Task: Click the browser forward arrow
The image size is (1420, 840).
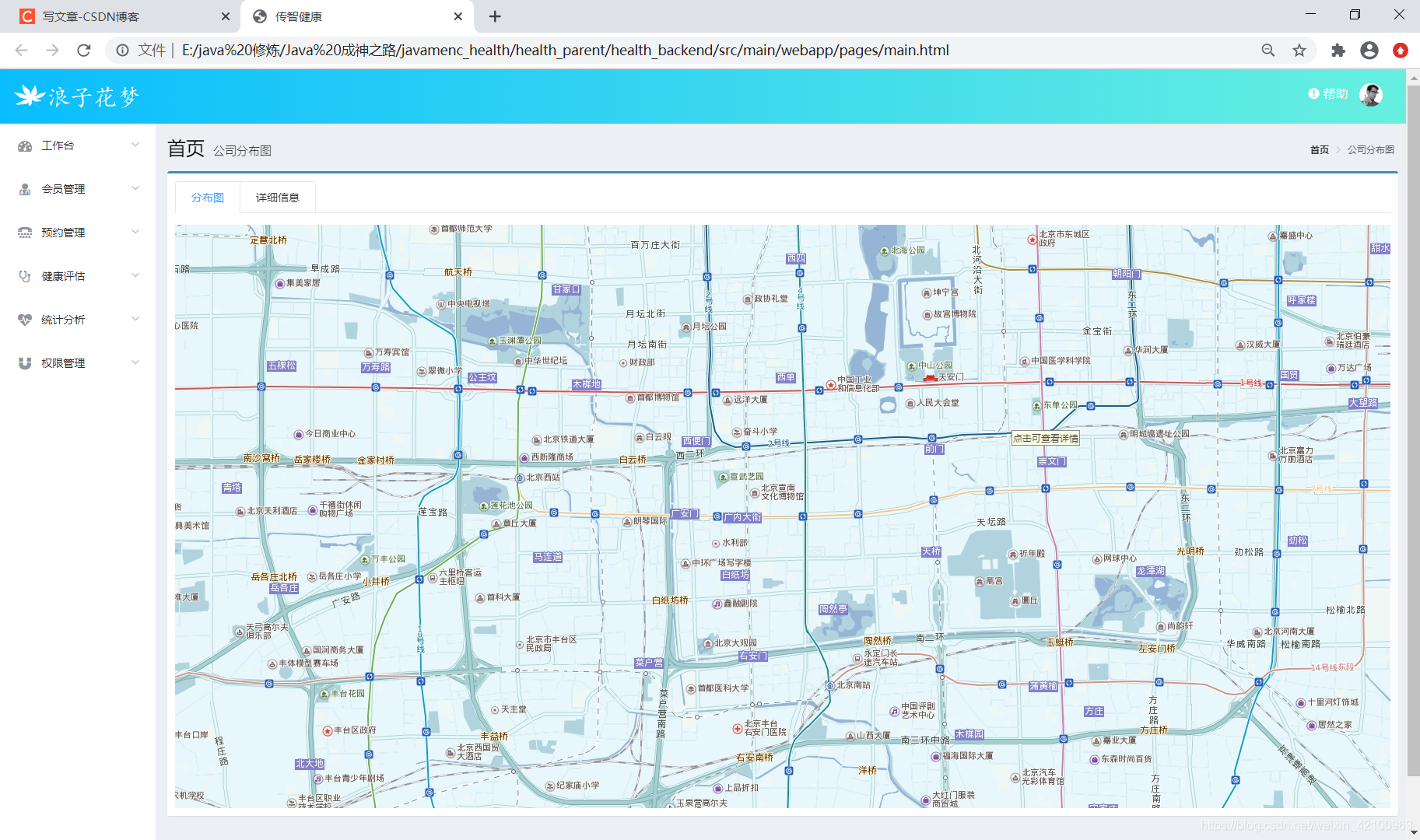Action: point(52,51)
